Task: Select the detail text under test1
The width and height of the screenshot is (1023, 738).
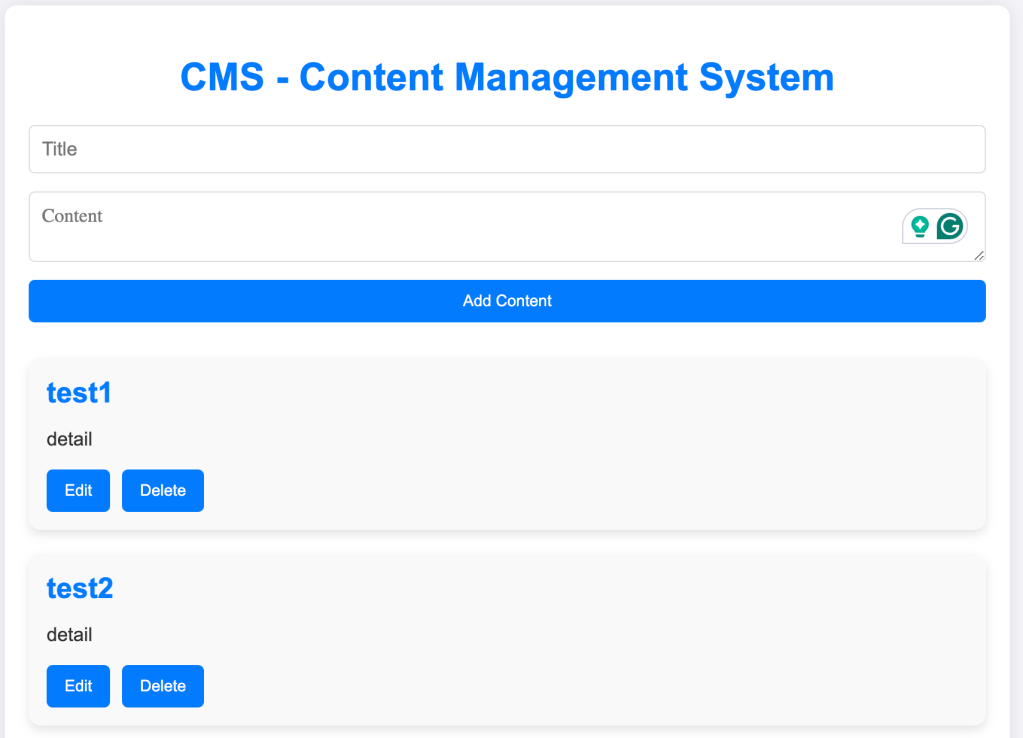Action: 69,439
